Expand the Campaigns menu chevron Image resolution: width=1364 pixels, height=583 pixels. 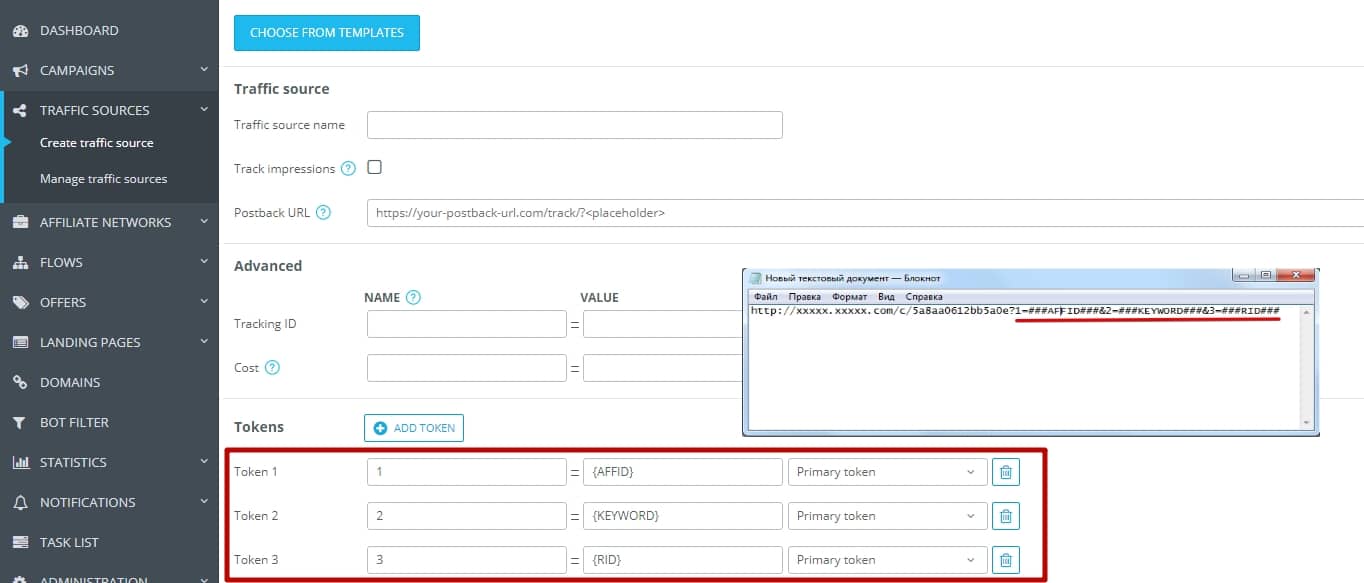(204, 70)
